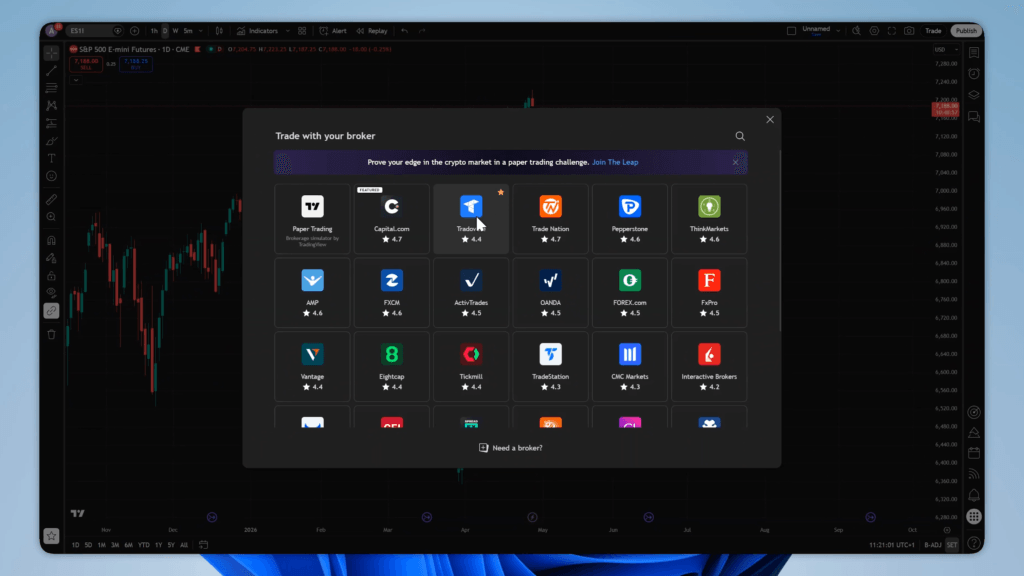This screenshot has width=1024, height=576.
Task: Expand the Indicators menu in top toolbar
Action: click(x=257, y=31)
